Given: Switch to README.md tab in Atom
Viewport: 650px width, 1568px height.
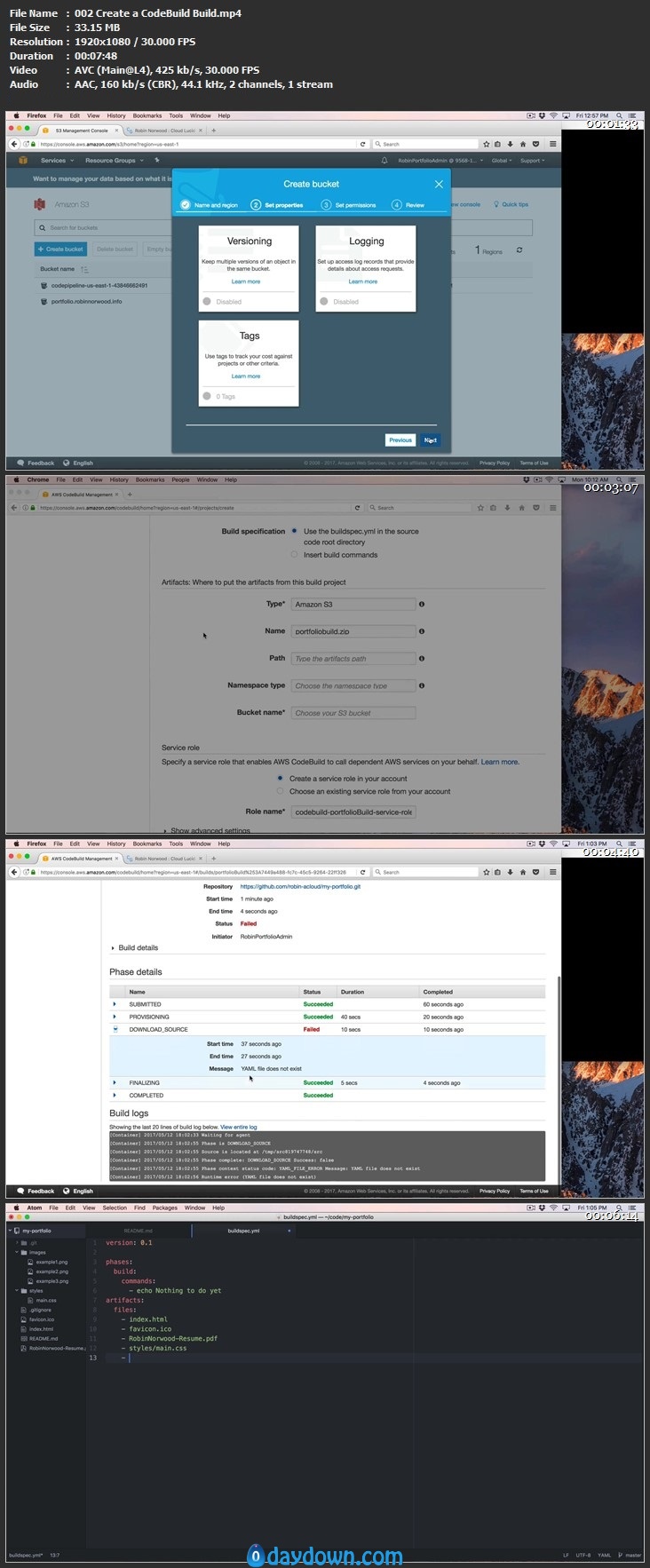Looking at the screenshot, I should tap(139, 1231).
